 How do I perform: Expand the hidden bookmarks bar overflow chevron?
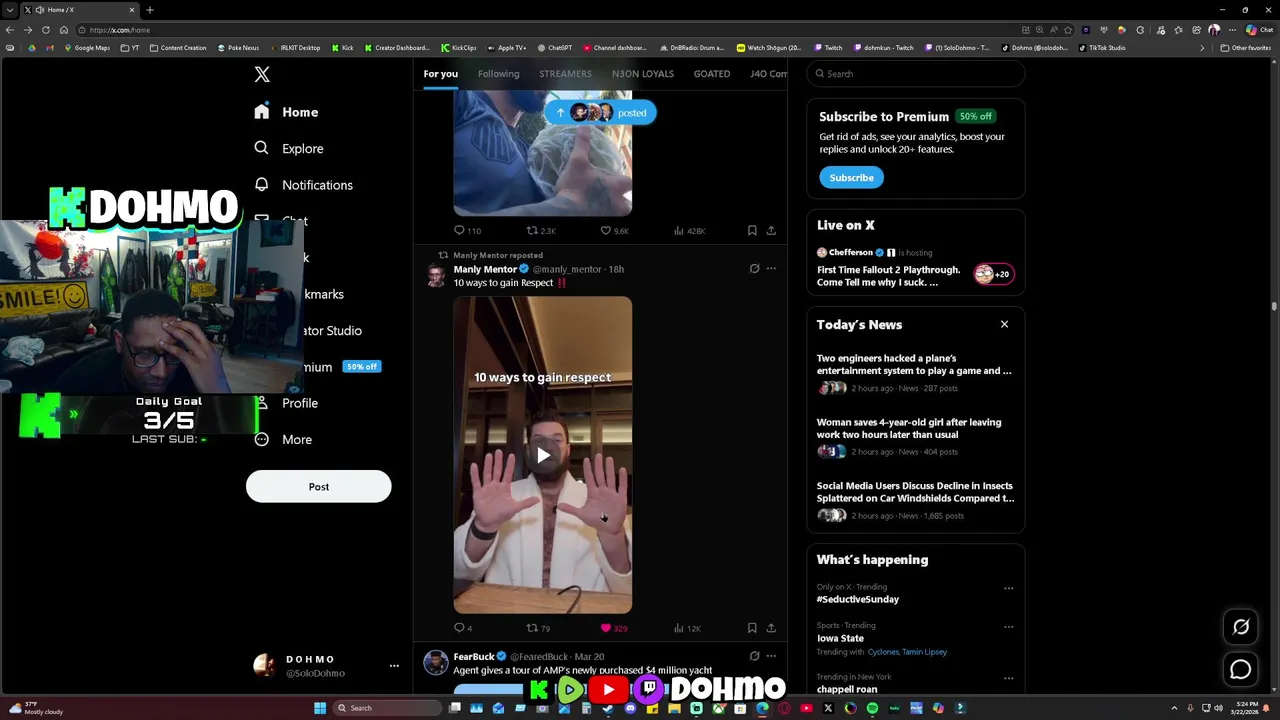point(1202,48)
